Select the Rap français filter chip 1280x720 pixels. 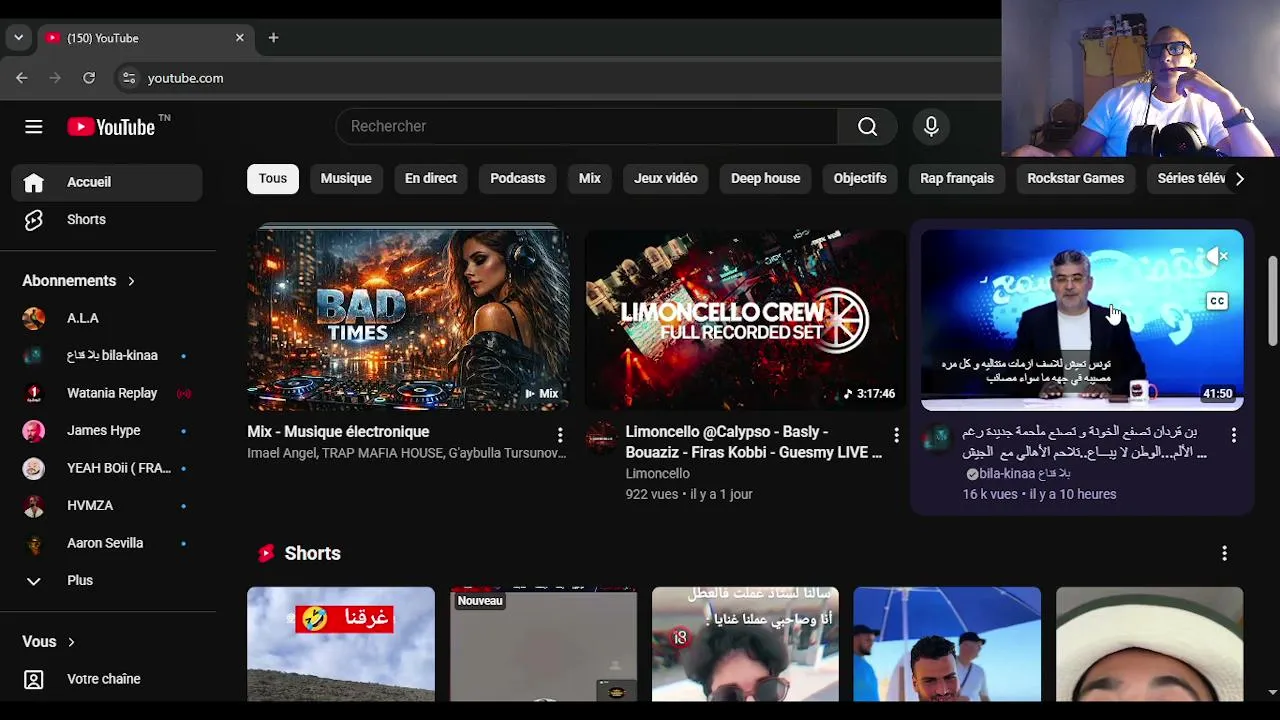click(x=957, y=178)
